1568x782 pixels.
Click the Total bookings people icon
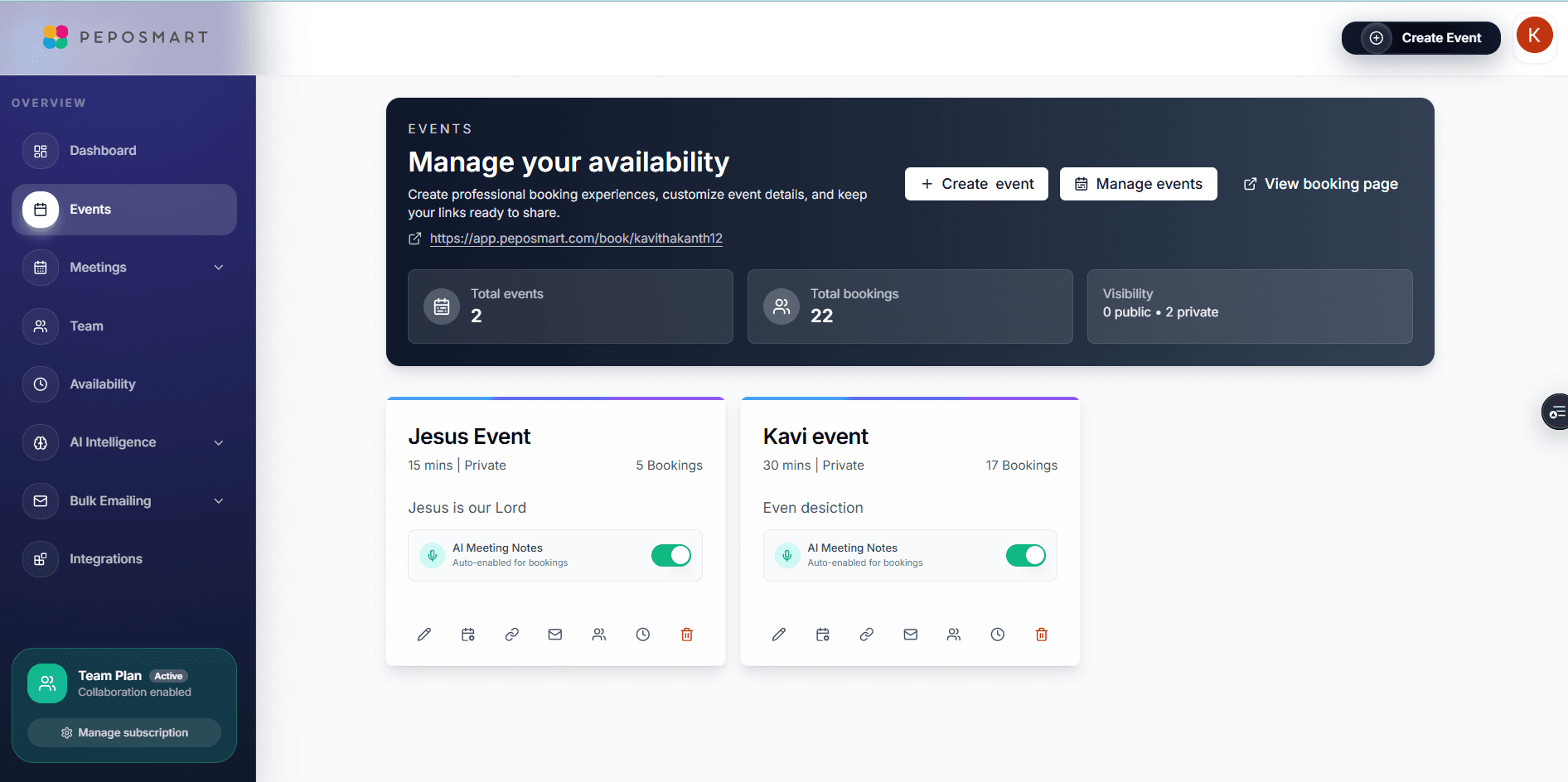pos(782,307)
